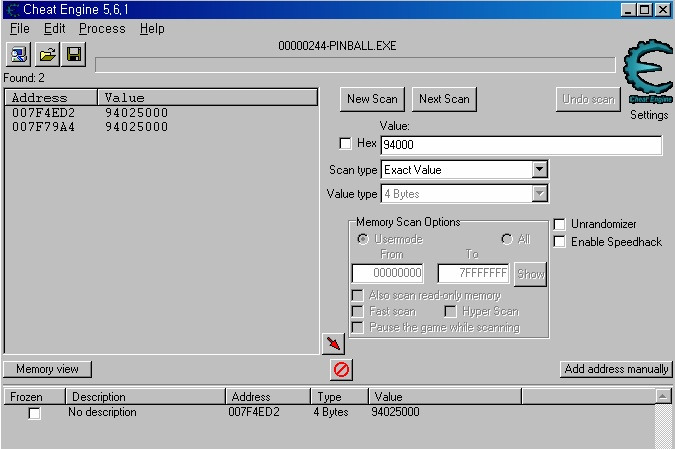Click the Value input field containing 94000
The image size is (675, 449).
(521, 145)
